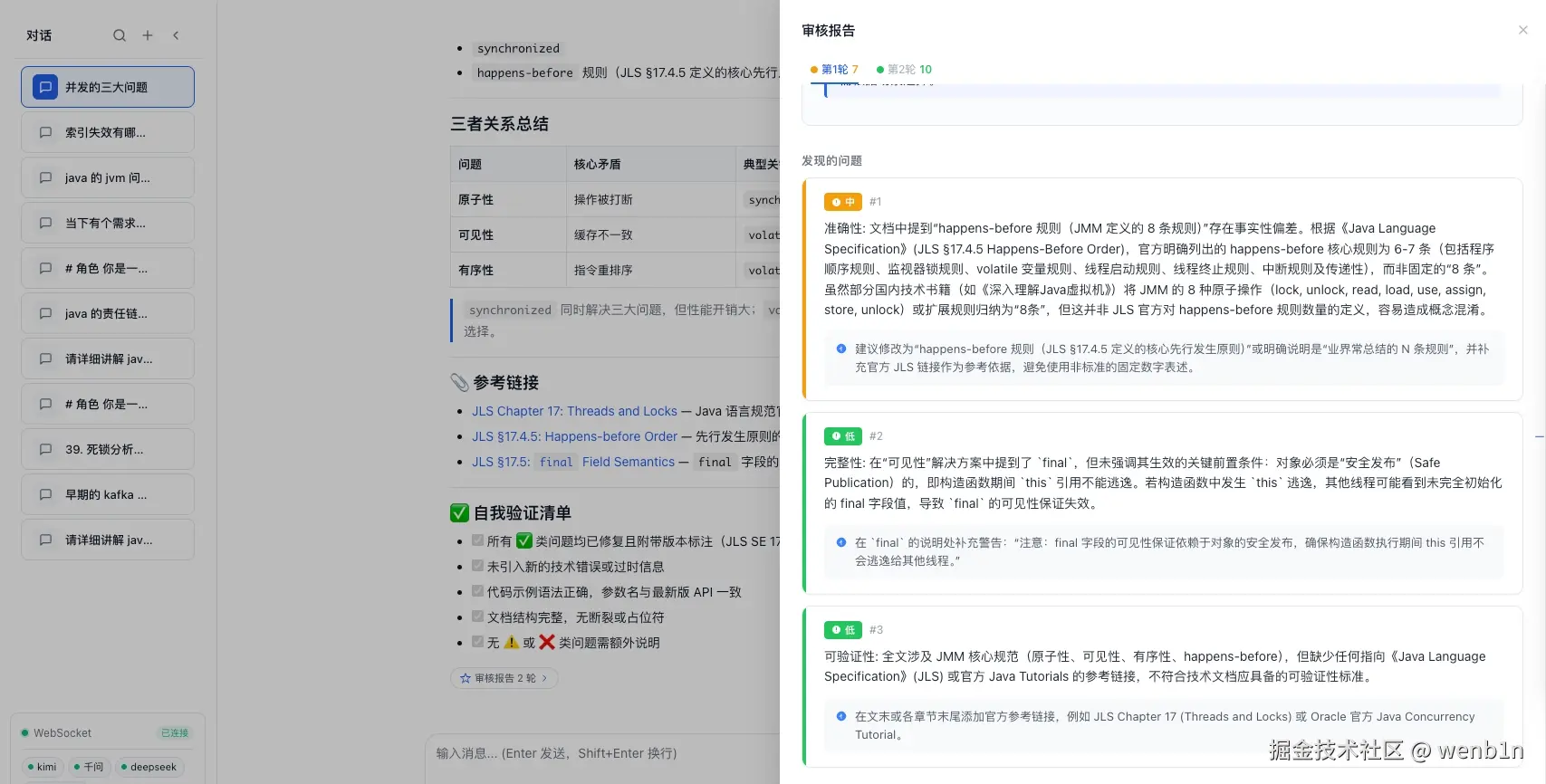Screen dimensions: 1546x784
Task: Click chat icon beside 索引失效有哪...
Action: pos(45,132)
